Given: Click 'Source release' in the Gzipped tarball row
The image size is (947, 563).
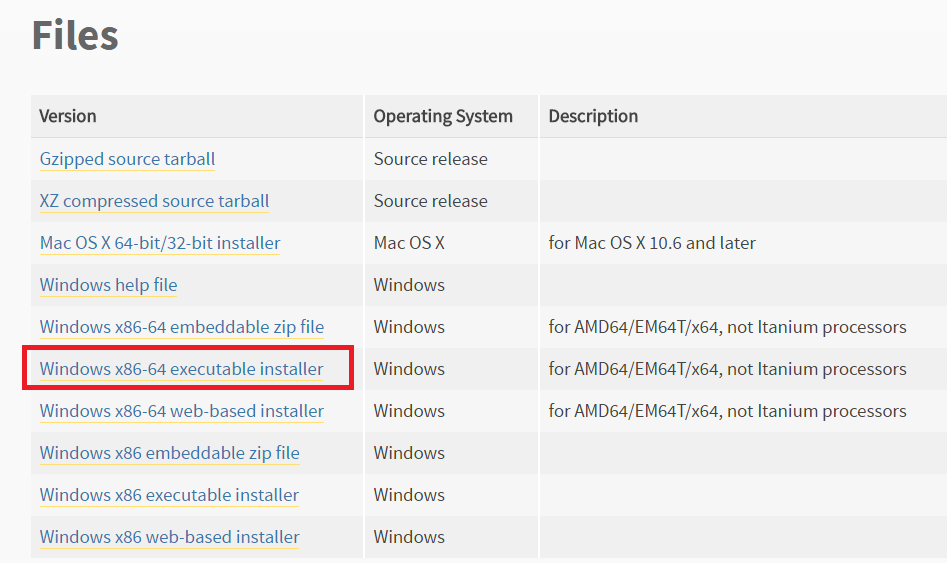Looking at the screenshot, I should (x=430, y=159).
